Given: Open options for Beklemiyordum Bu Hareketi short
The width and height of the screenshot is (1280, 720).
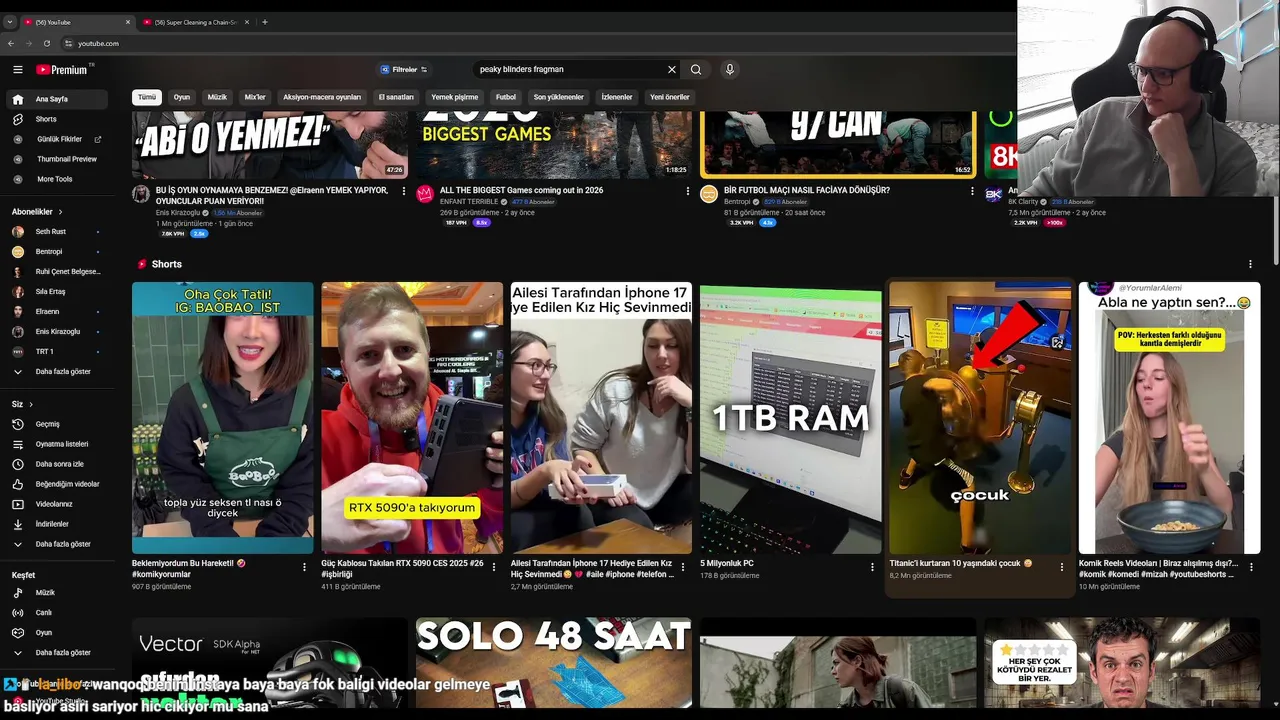Looking at the screenshot, I should (x=304, y=567).
